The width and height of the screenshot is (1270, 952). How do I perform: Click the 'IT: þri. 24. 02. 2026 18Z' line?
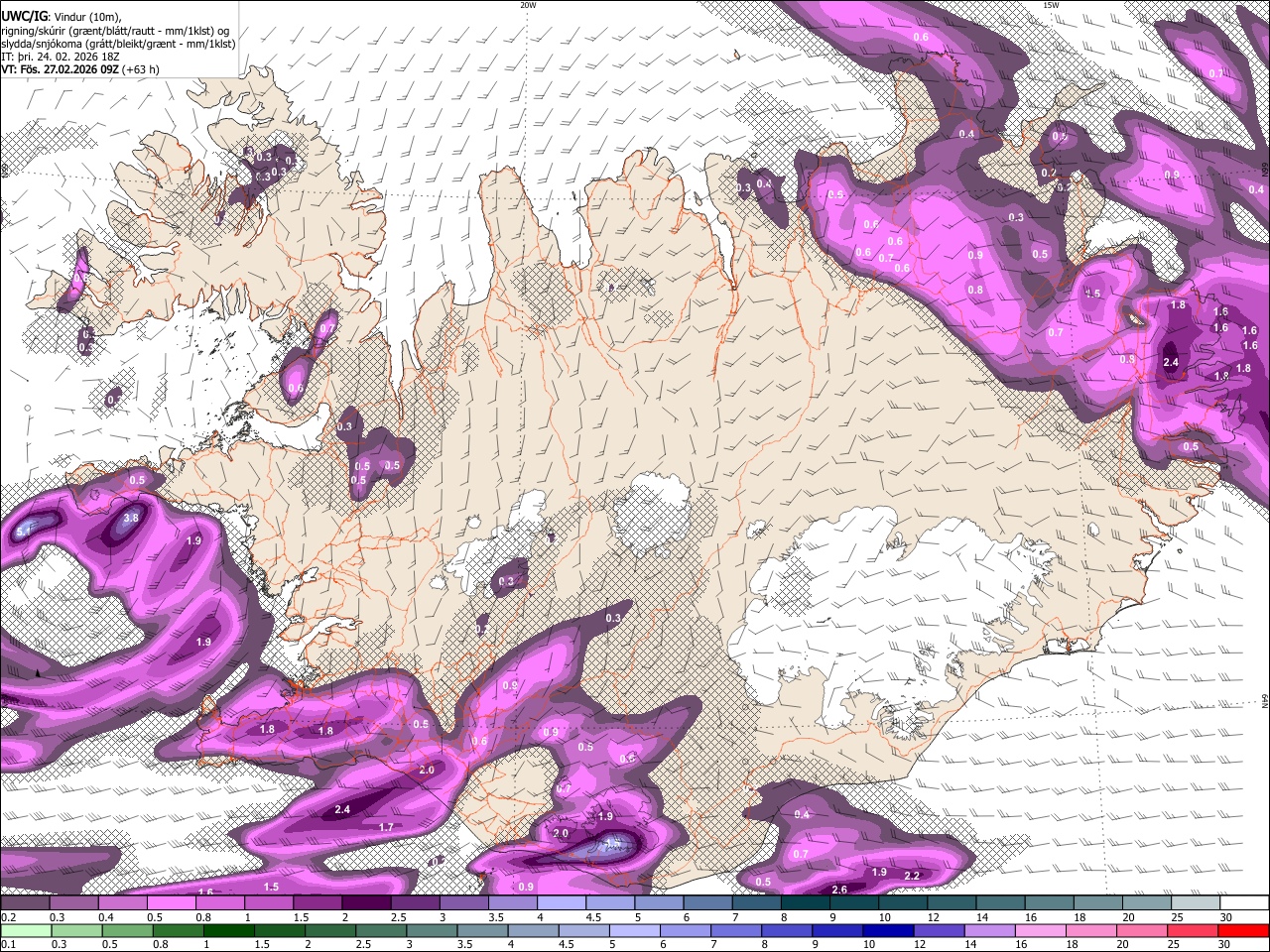coord(61,57)
